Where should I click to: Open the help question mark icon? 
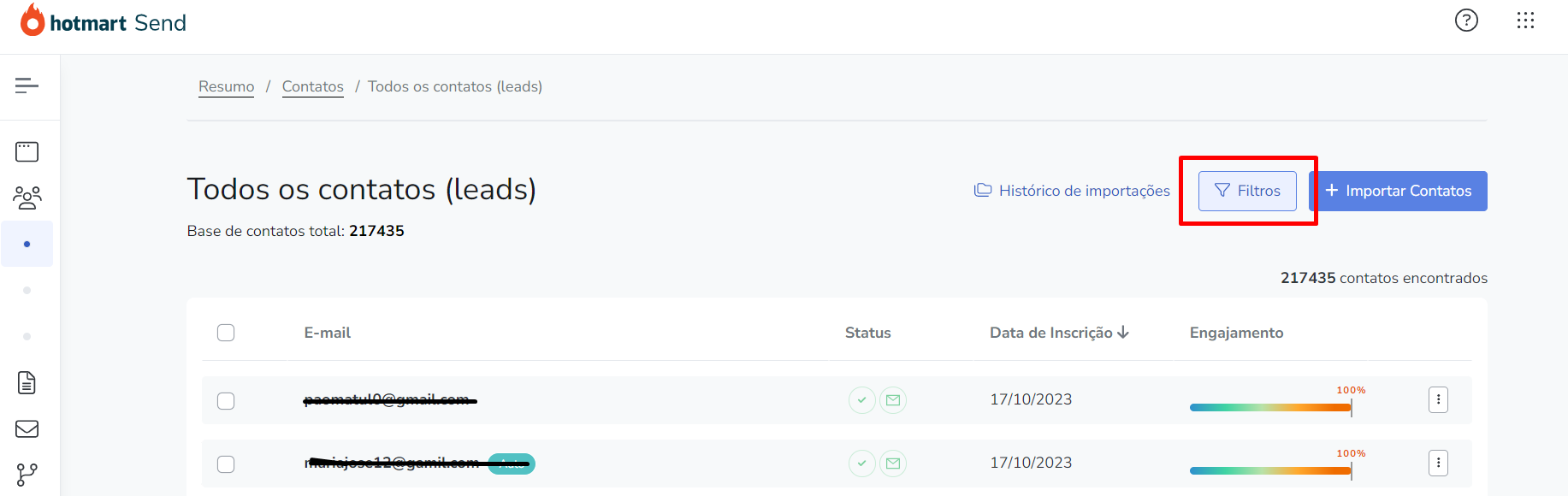(1466, 20)
